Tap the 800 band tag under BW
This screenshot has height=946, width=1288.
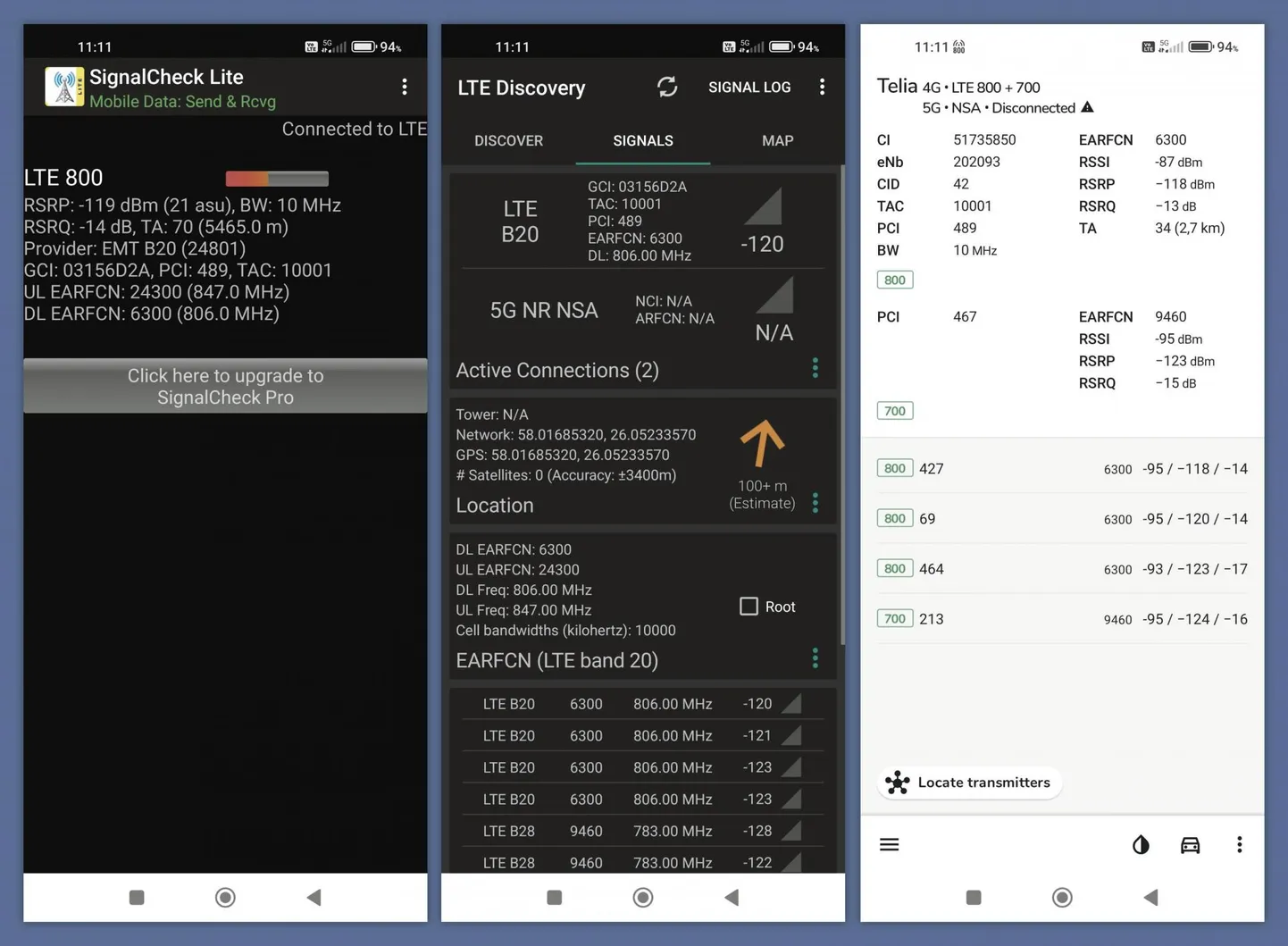(x=894, y=280)
